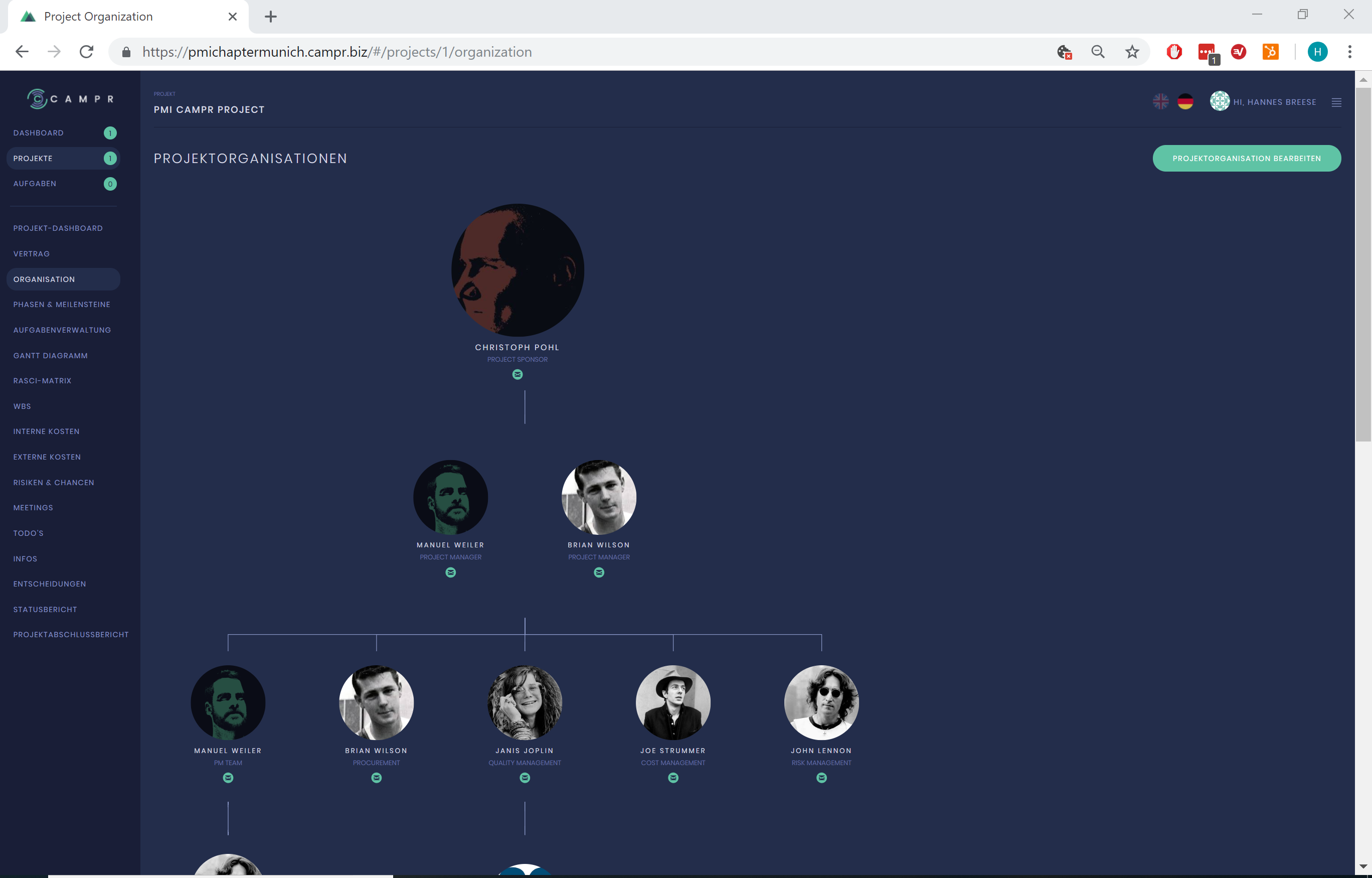Click mail icon under Manuel Weiler Project Manager
Image resolution: width=1372 pixels, height=878 pixels.
point(451,572)
